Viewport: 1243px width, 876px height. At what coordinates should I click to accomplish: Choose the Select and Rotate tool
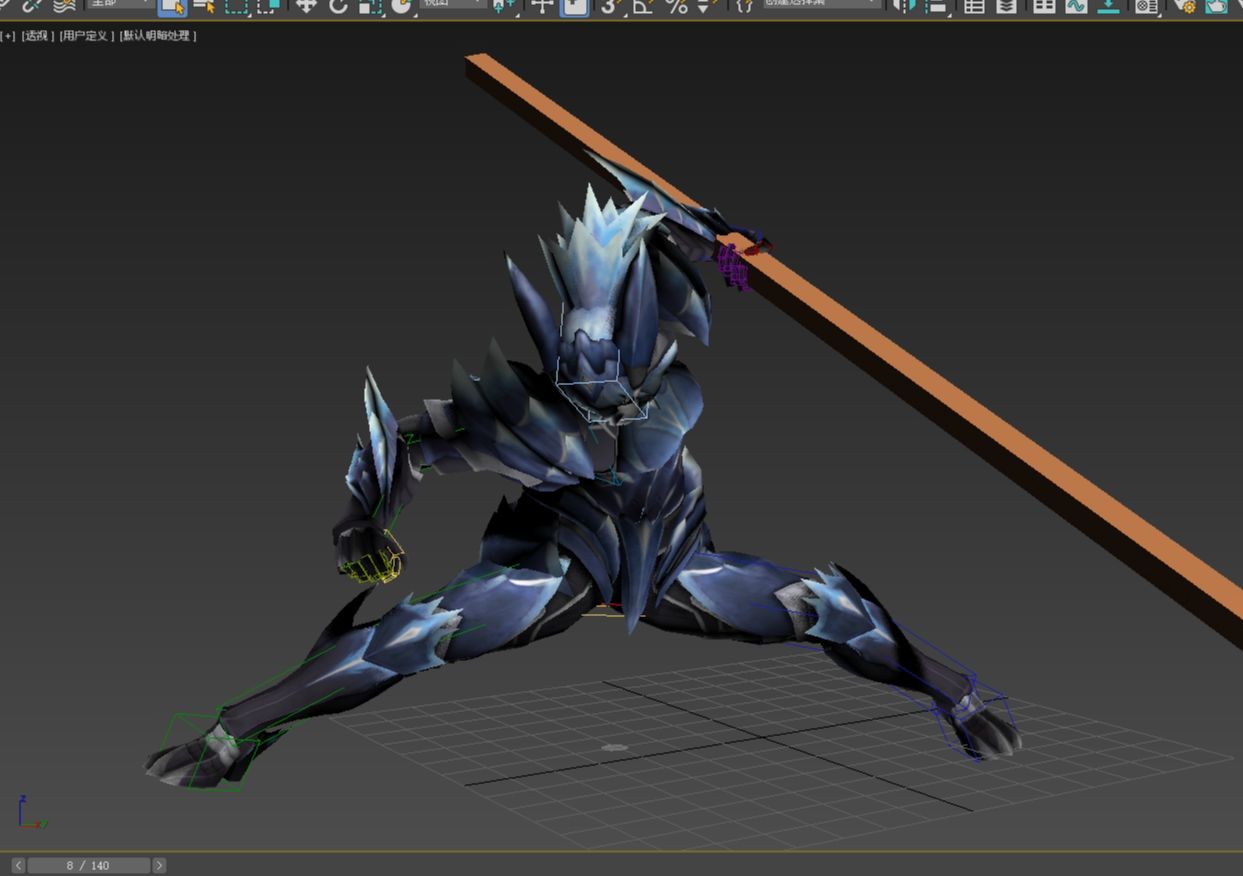coord(338,6)
